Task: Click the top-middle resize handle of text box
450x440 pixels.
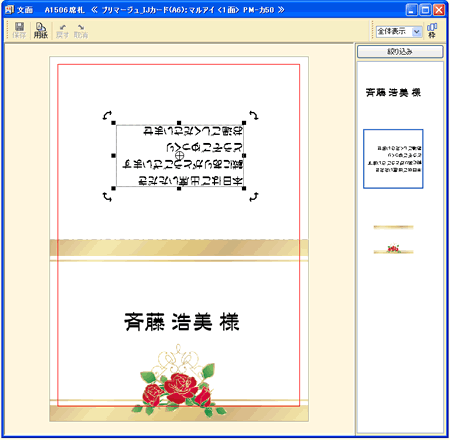Action: [x=179, y=123]
